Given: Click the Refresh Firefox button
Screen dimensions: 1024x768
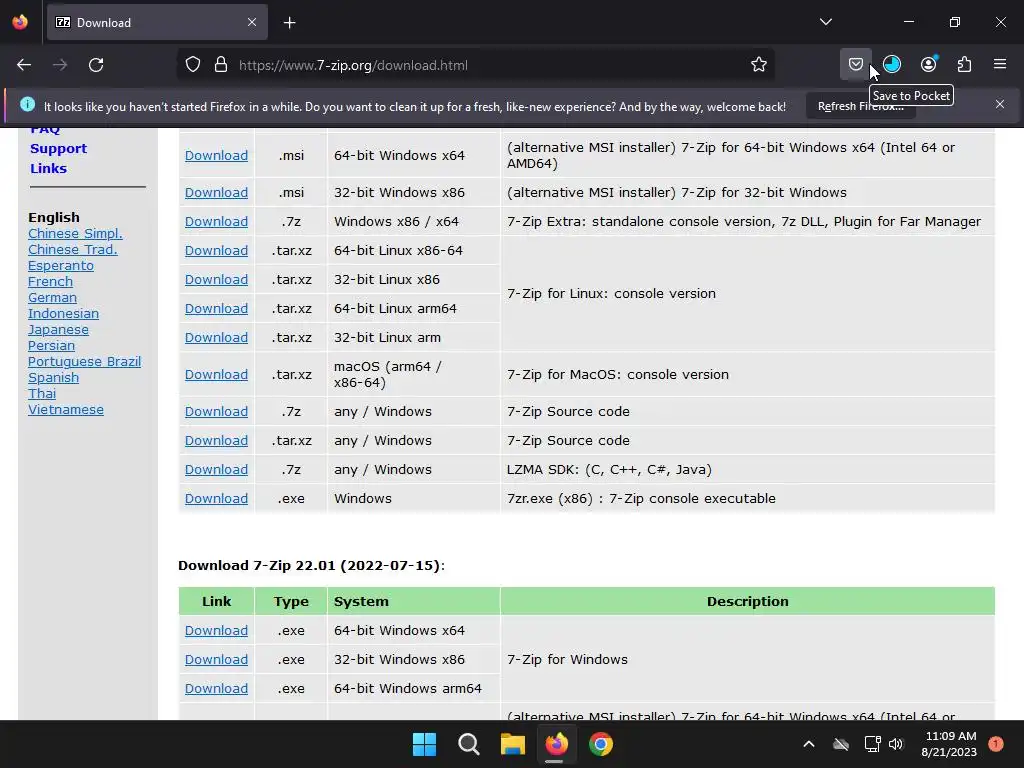Looking at the screenshot, I should (x=861, y=106).
